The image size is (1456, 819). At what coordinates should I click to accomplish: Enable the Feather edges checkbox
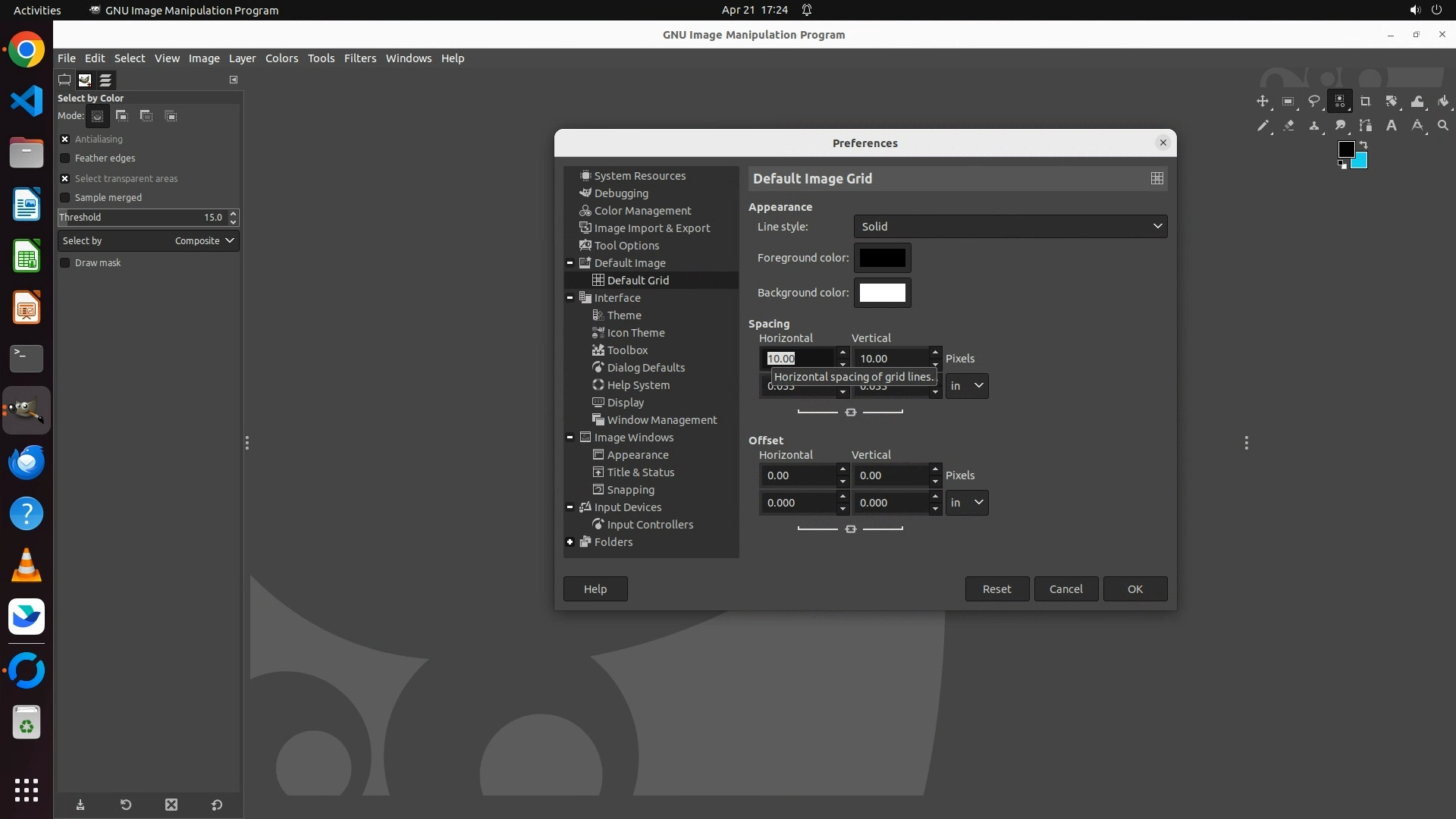point(65,158)
